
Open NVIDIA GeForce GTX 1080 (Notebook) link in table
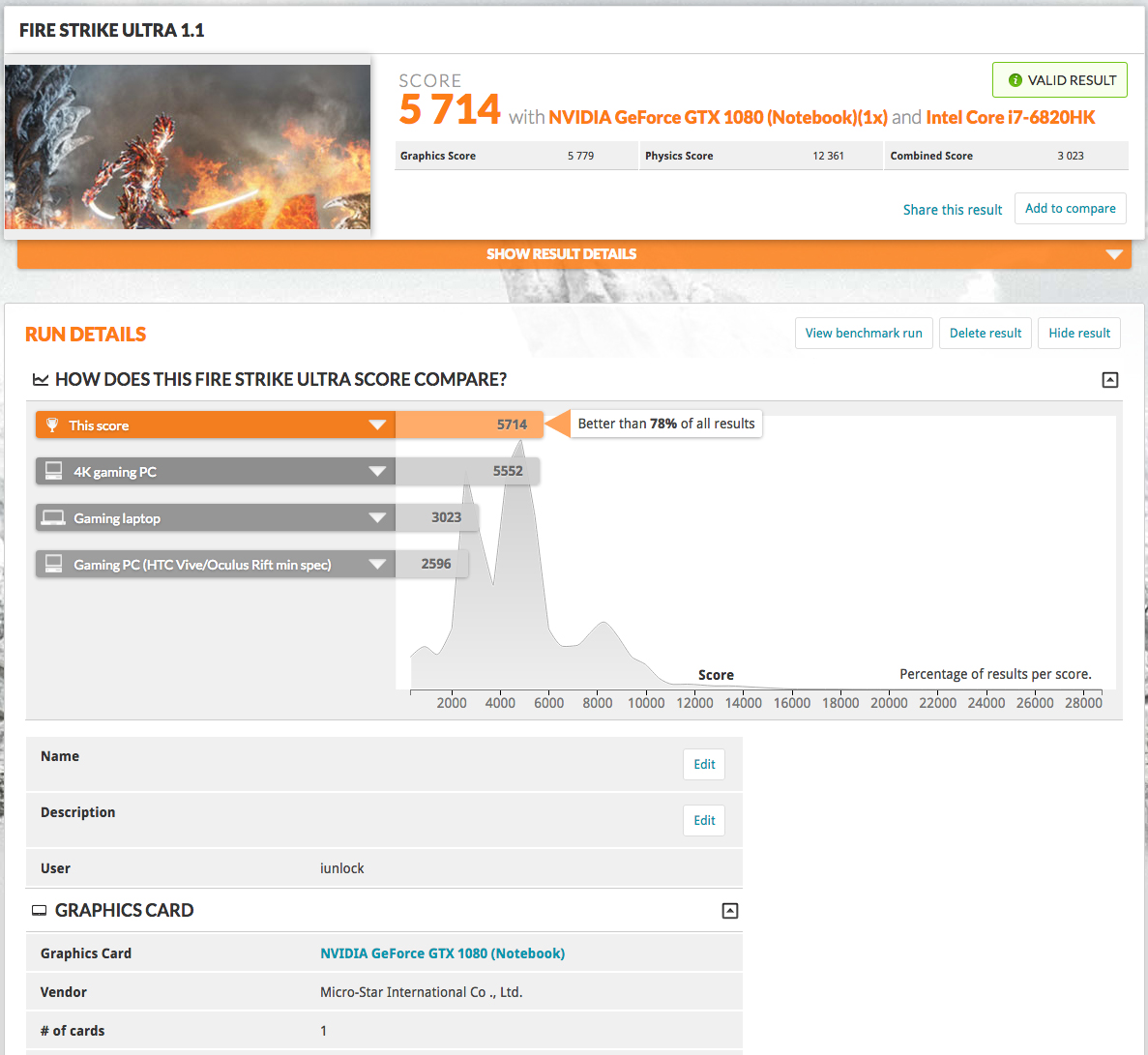click(442, 953)
